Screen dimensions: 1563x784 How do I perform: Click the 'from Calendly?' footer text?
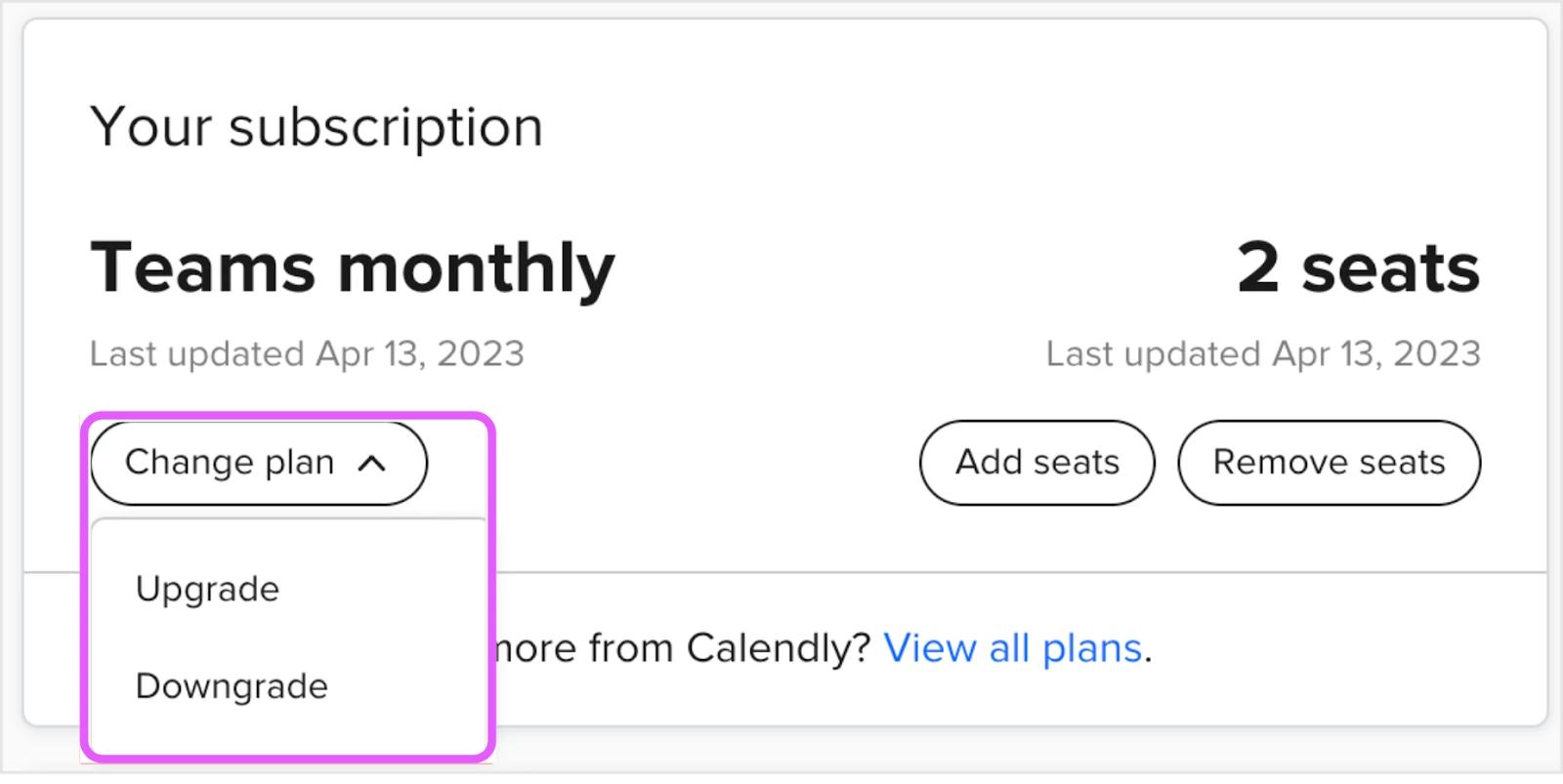tap(730, 648)
